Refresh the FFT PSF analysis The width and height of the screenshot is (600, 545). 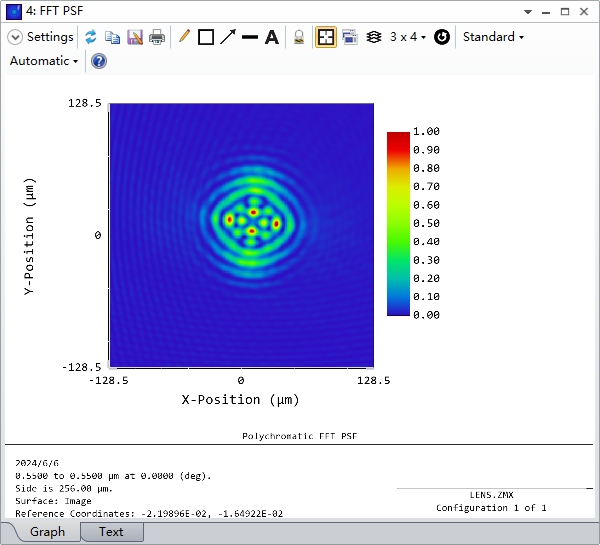coord(91,37)
